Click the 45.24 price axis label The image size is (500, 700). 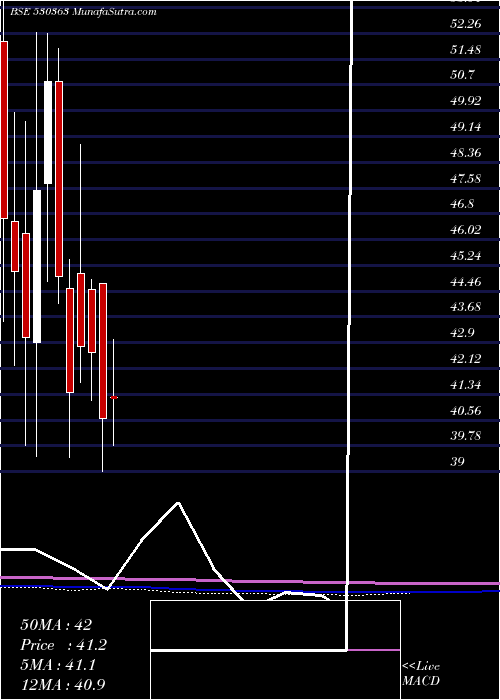click(466, 256)
